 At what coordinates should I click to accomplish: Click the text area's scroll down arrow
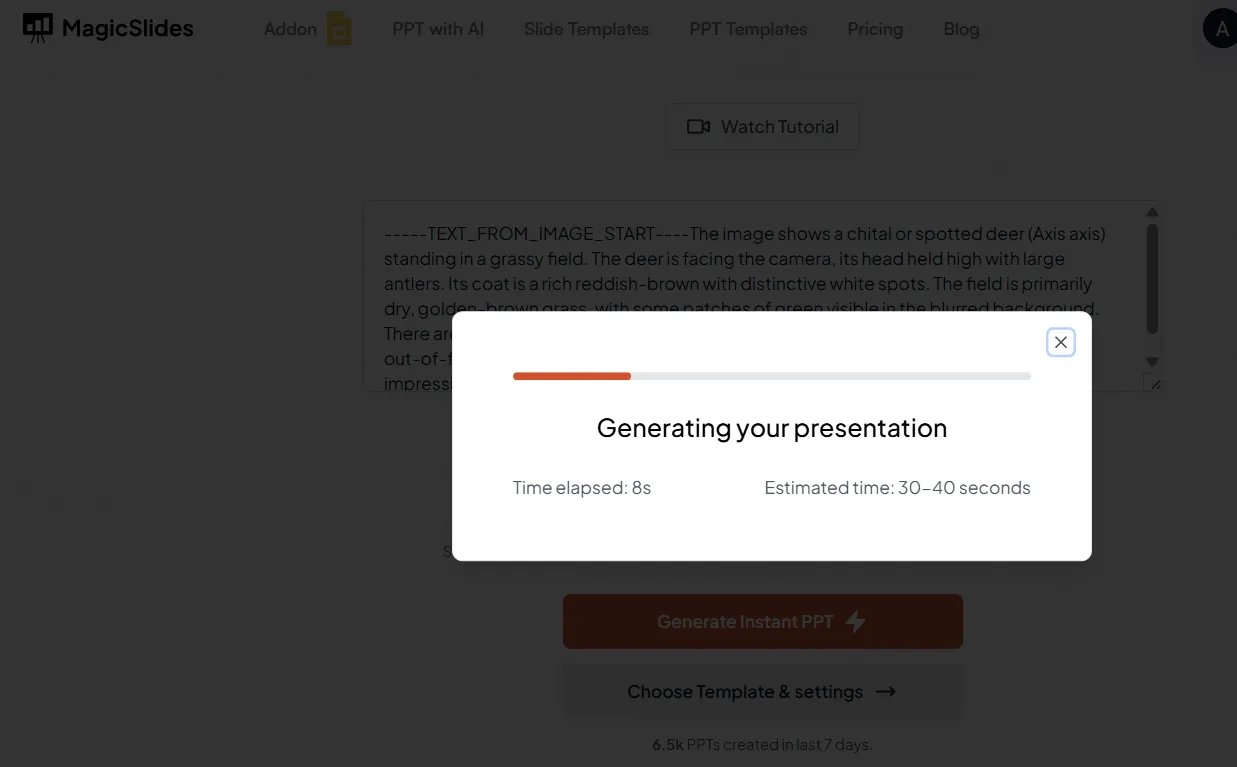[x=1152, y=361]
